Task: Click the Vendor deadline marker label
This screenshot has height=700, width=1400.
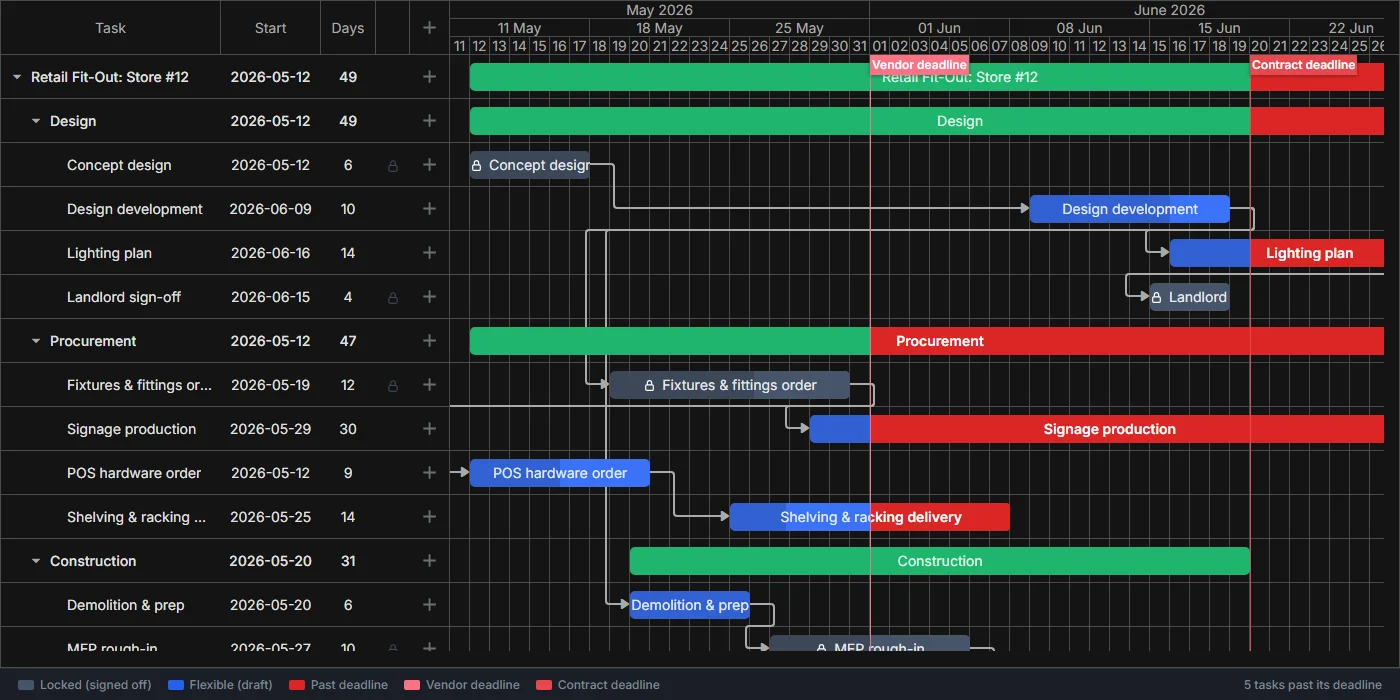Action: [x=919, y=65]
